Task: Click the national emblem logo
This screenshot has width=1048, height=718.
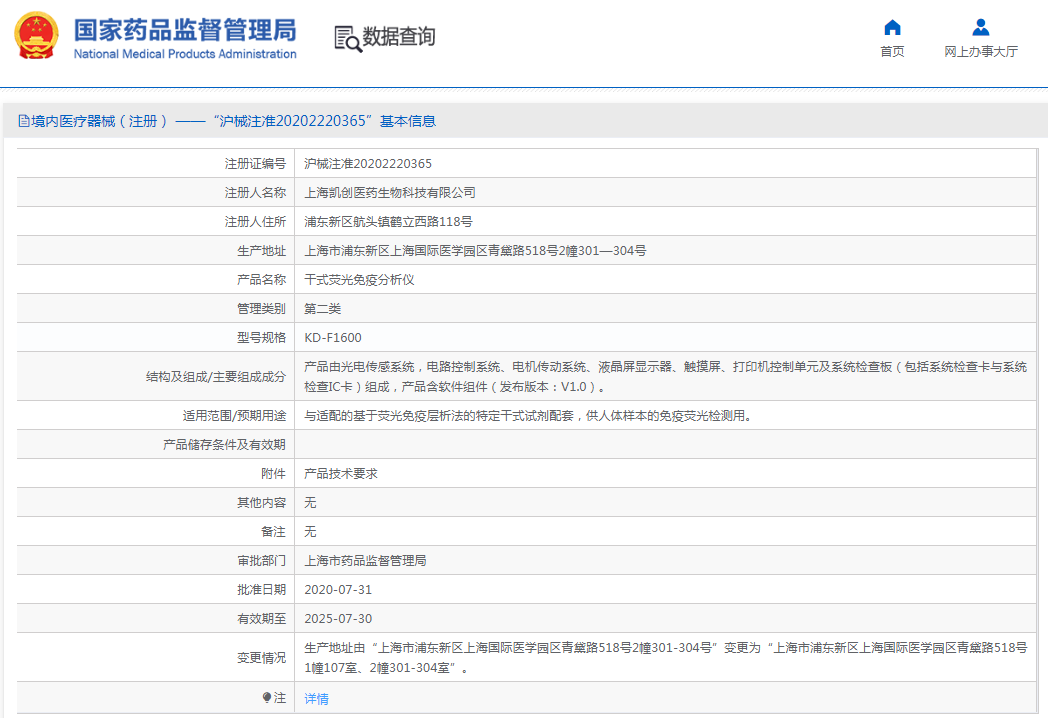Action: 36,37
